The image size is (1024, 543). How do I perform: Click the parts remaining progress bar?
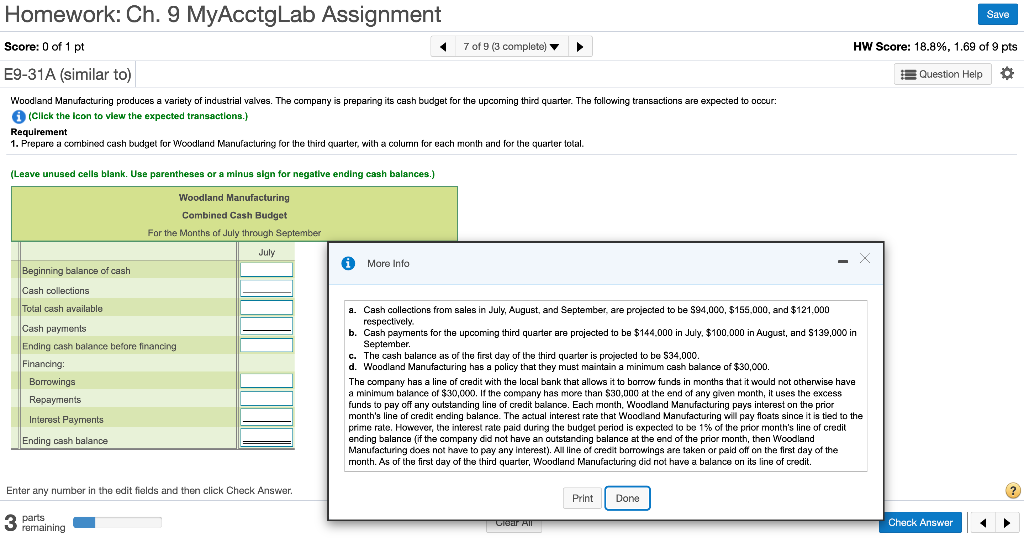(118, 522)
